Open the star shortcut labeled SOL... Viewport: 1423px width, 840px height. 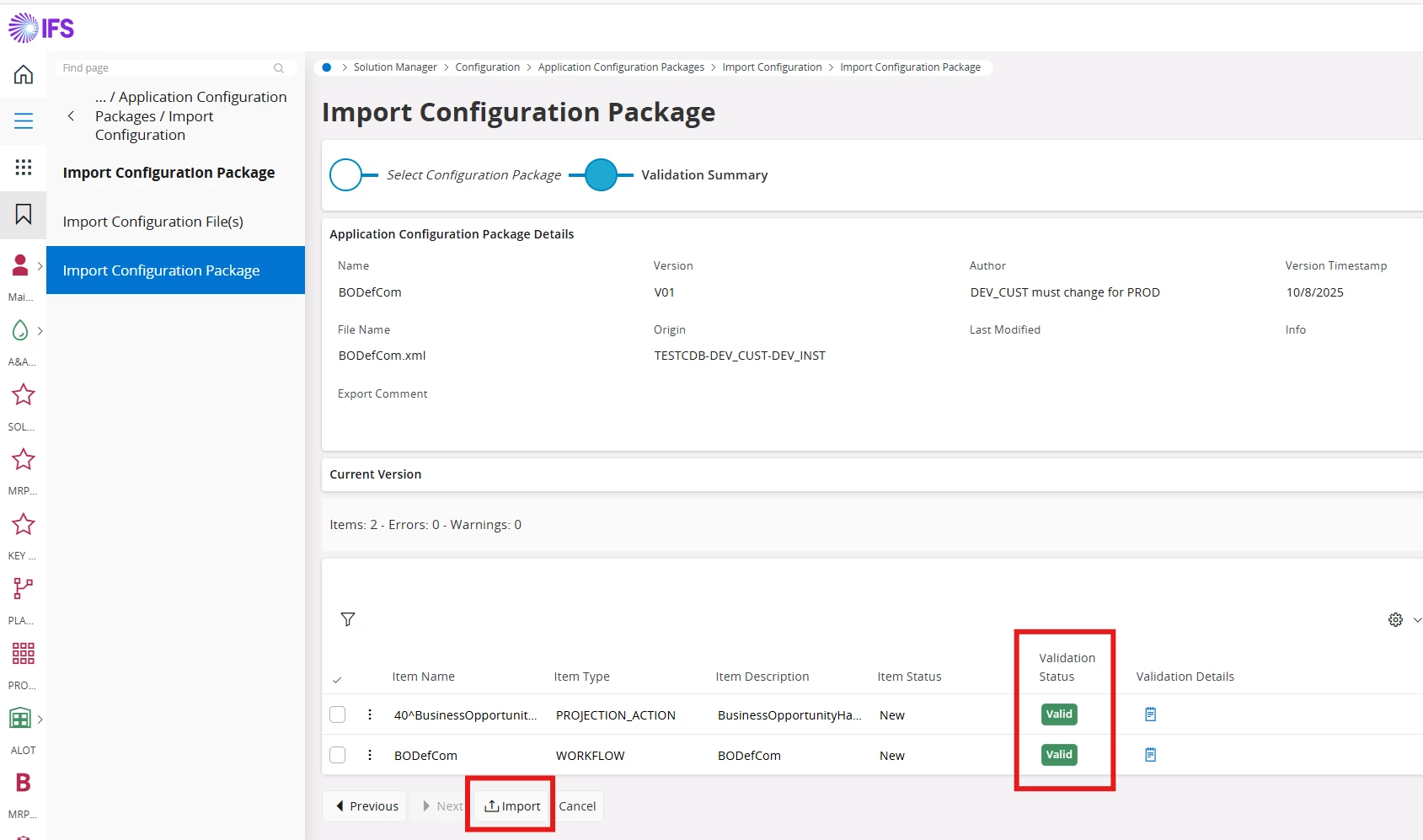[23, 394]
